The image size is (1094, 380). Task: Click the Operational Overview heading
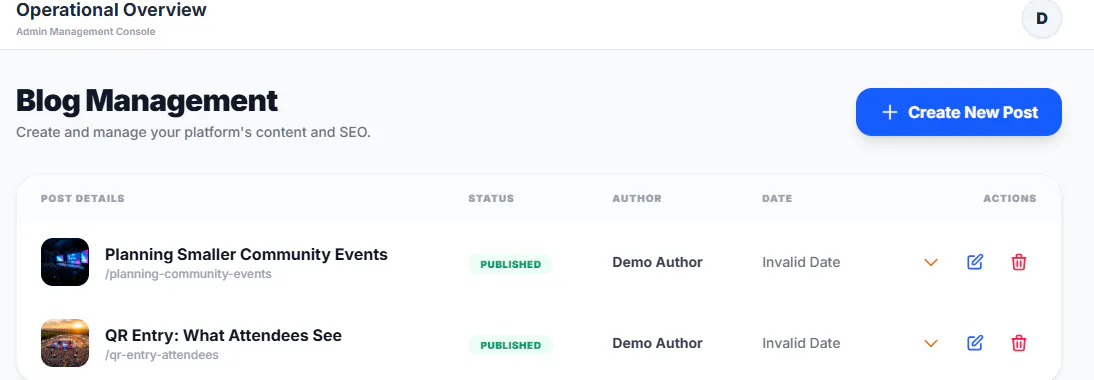(x=112, y=10)
